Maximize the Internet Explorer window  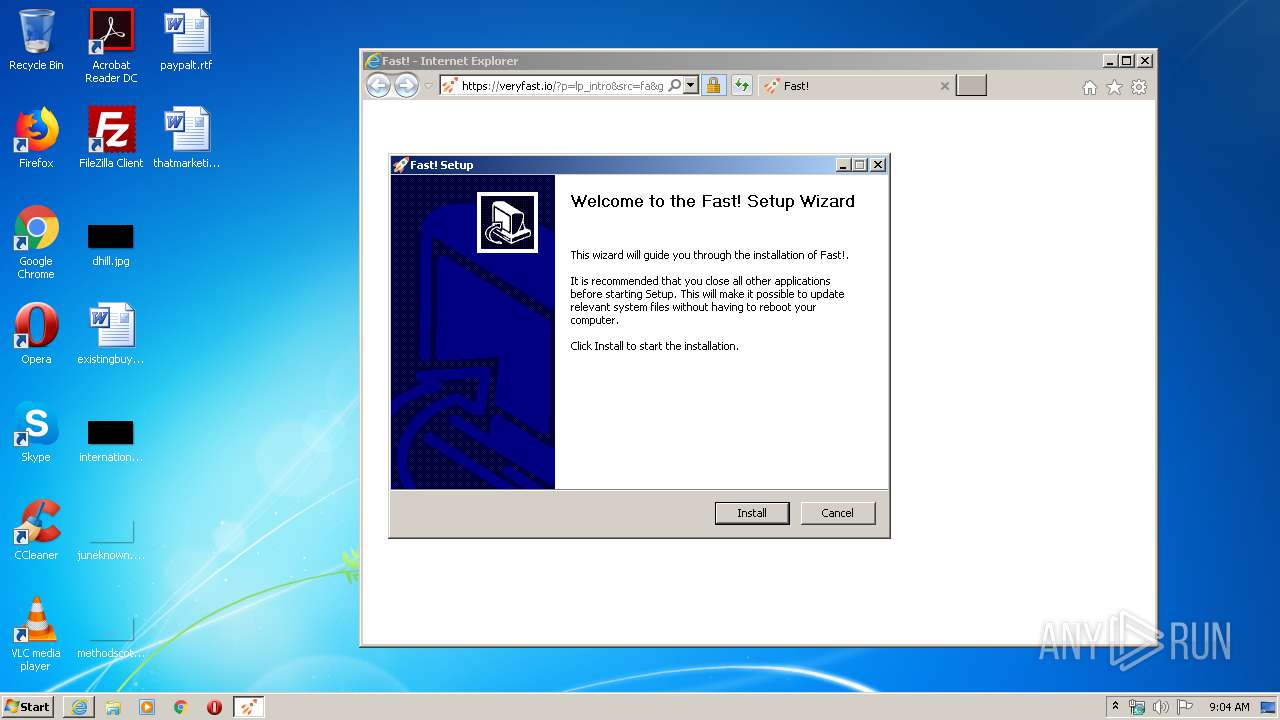click(1127, 61)
